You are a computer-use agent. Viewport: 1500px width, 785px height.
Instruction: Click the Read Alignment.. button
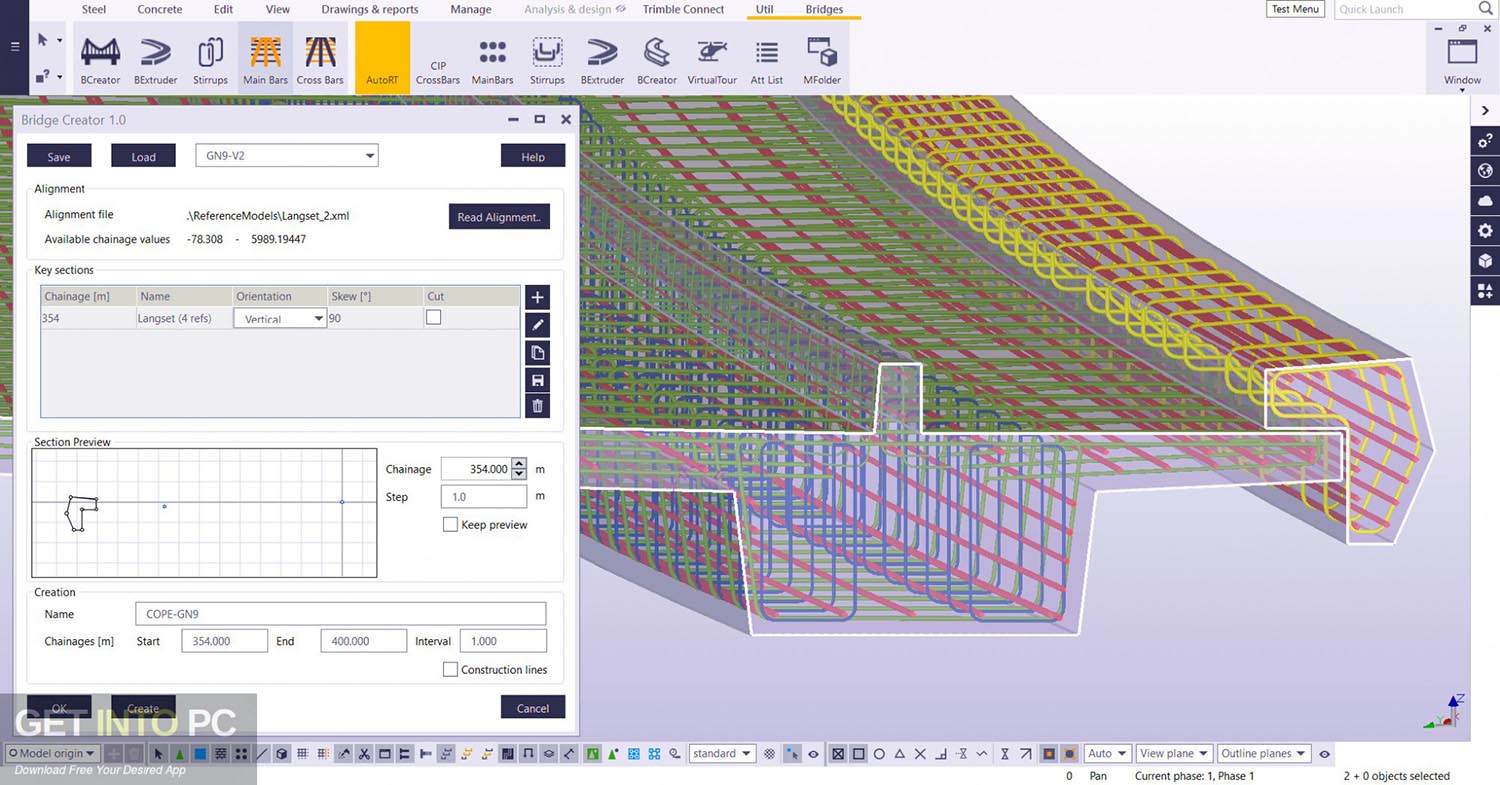pos(499,217)
